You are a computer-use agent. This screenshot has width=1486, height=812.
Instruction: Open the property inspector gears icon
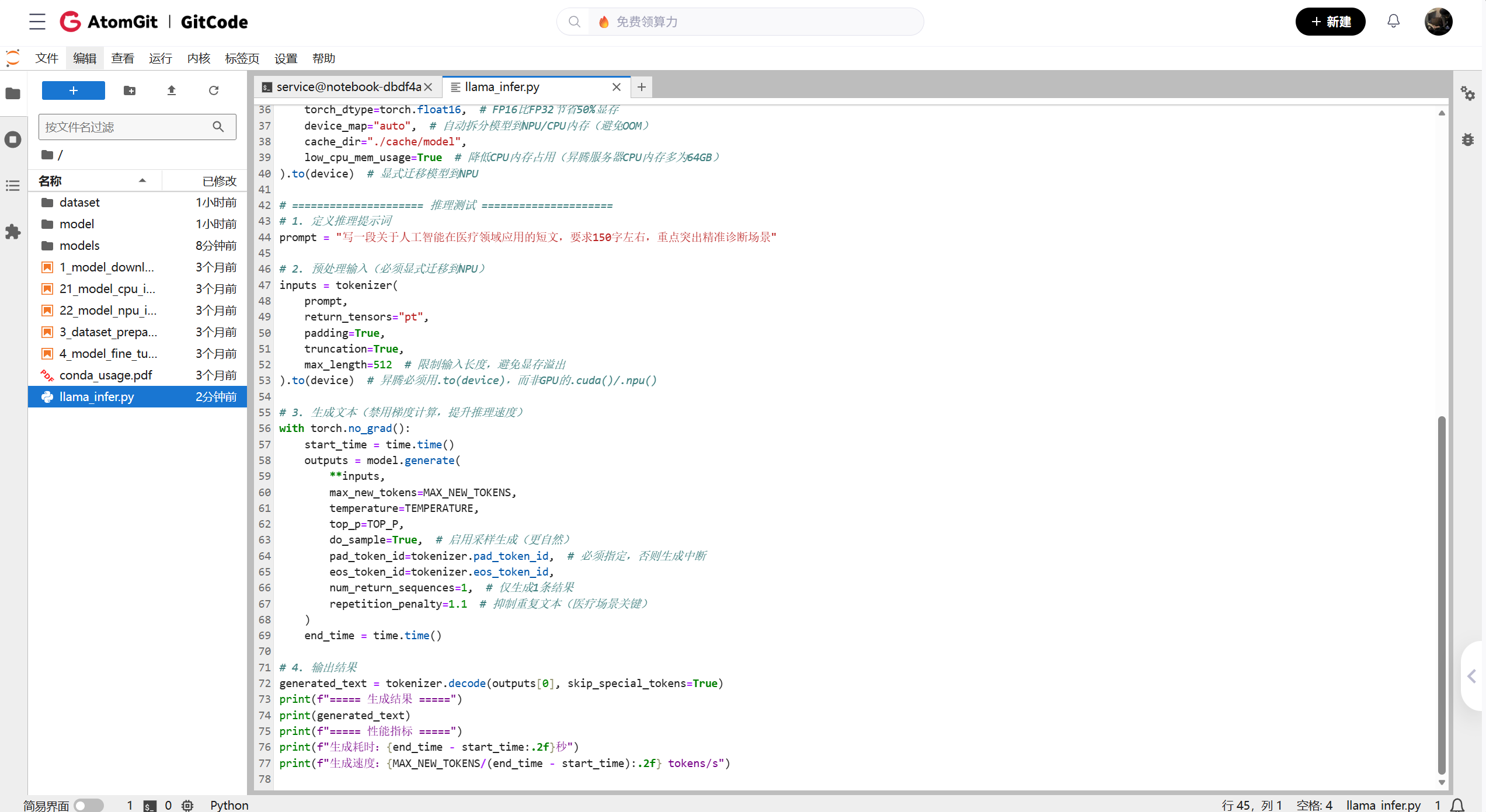click(1467, 93)
